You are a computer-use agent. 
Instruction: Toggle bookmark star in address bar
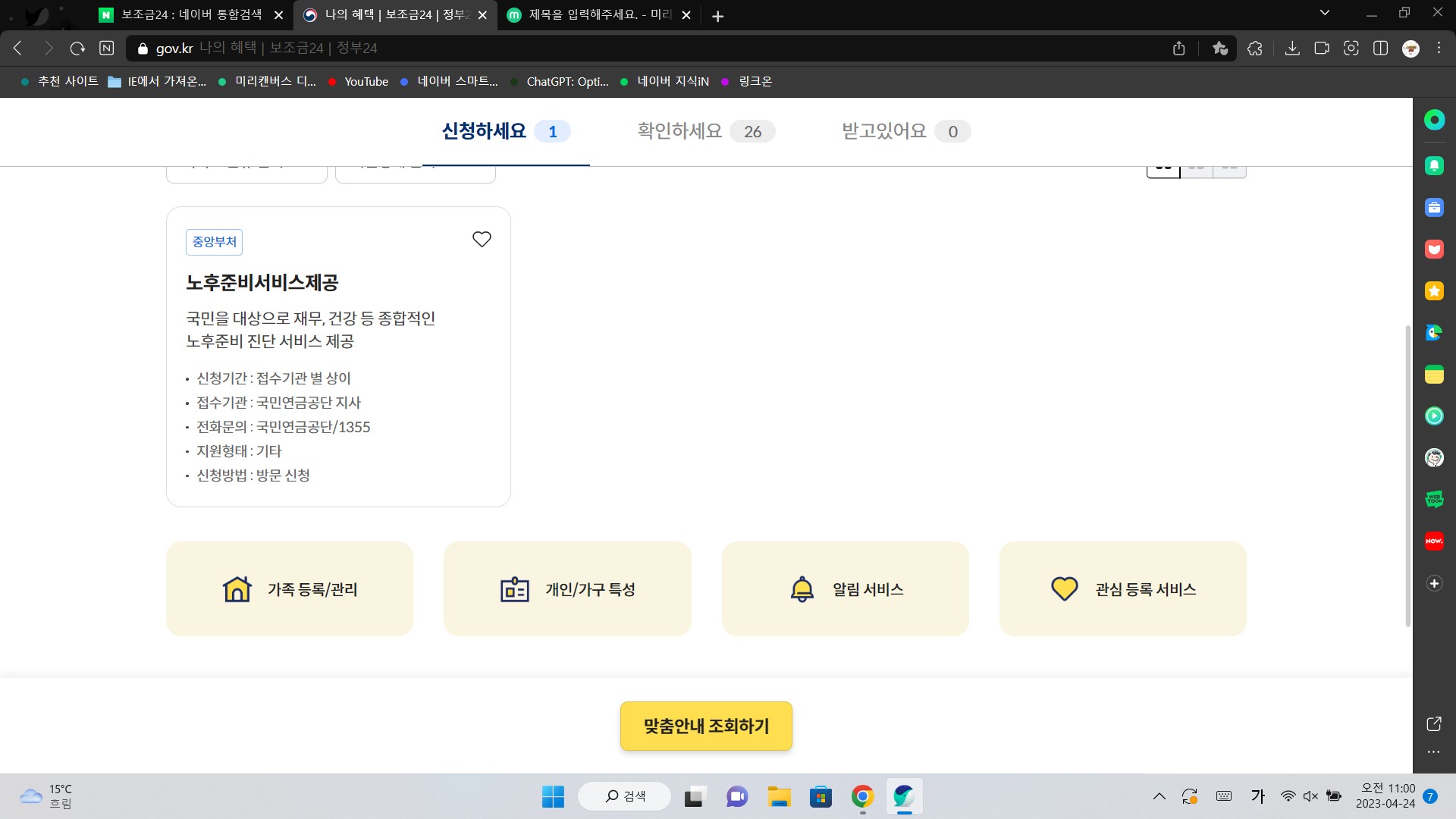1220,49
